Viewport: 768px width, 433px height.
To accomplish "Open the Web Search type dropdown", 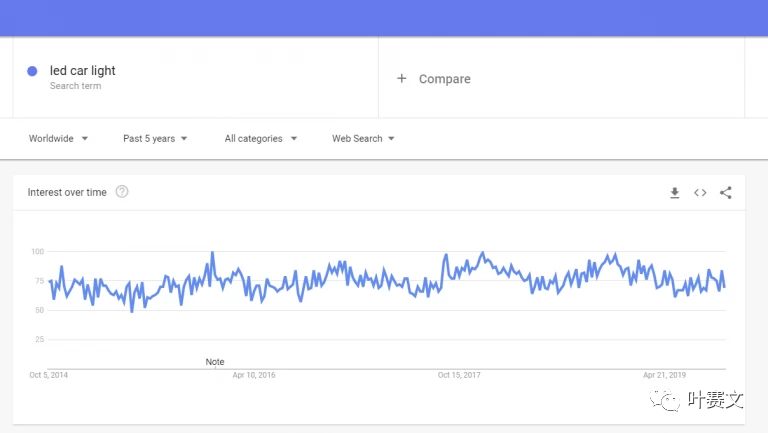I will 363,139.
